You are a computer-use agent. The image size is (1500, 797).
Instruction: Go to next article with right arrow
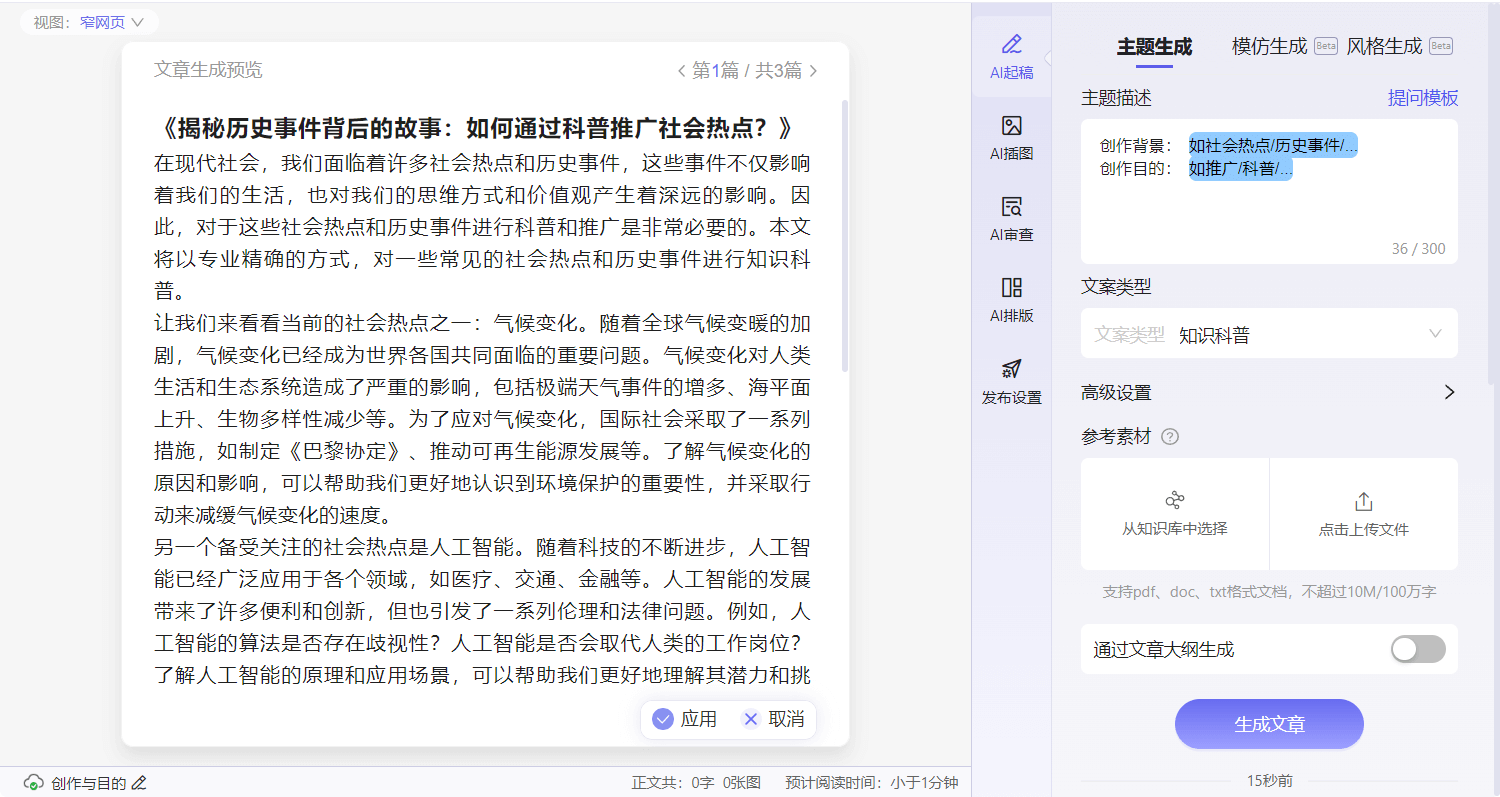(x=813, y=71)
